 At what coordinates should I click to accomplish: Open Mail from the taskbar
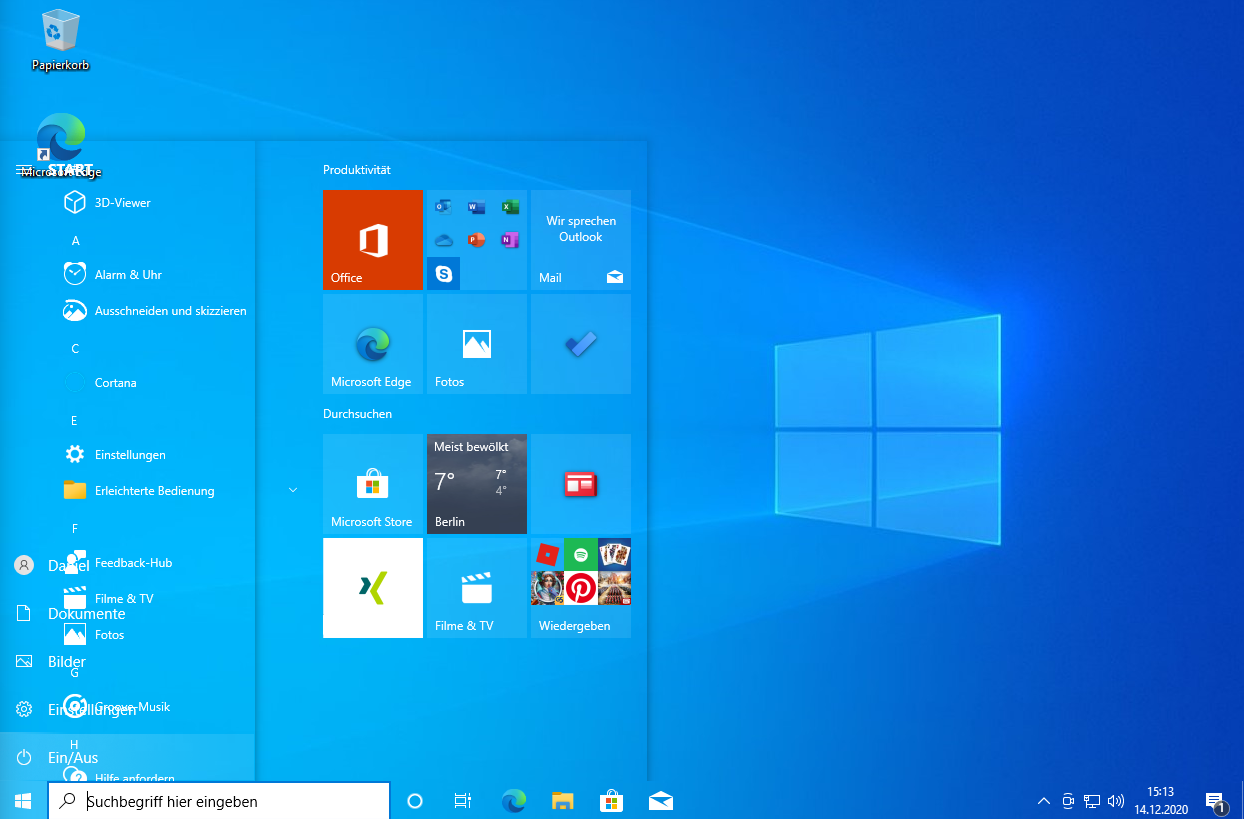pos(660,800)
